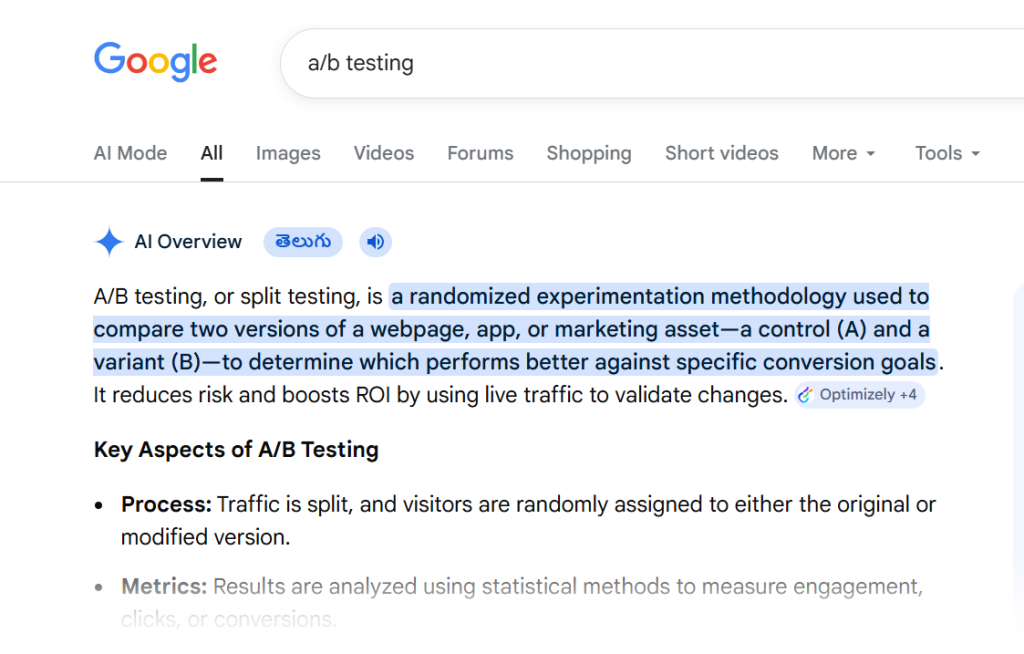Go to the Videos tab
Viewport: 1024px width, 654px height.
coord(383,153)
